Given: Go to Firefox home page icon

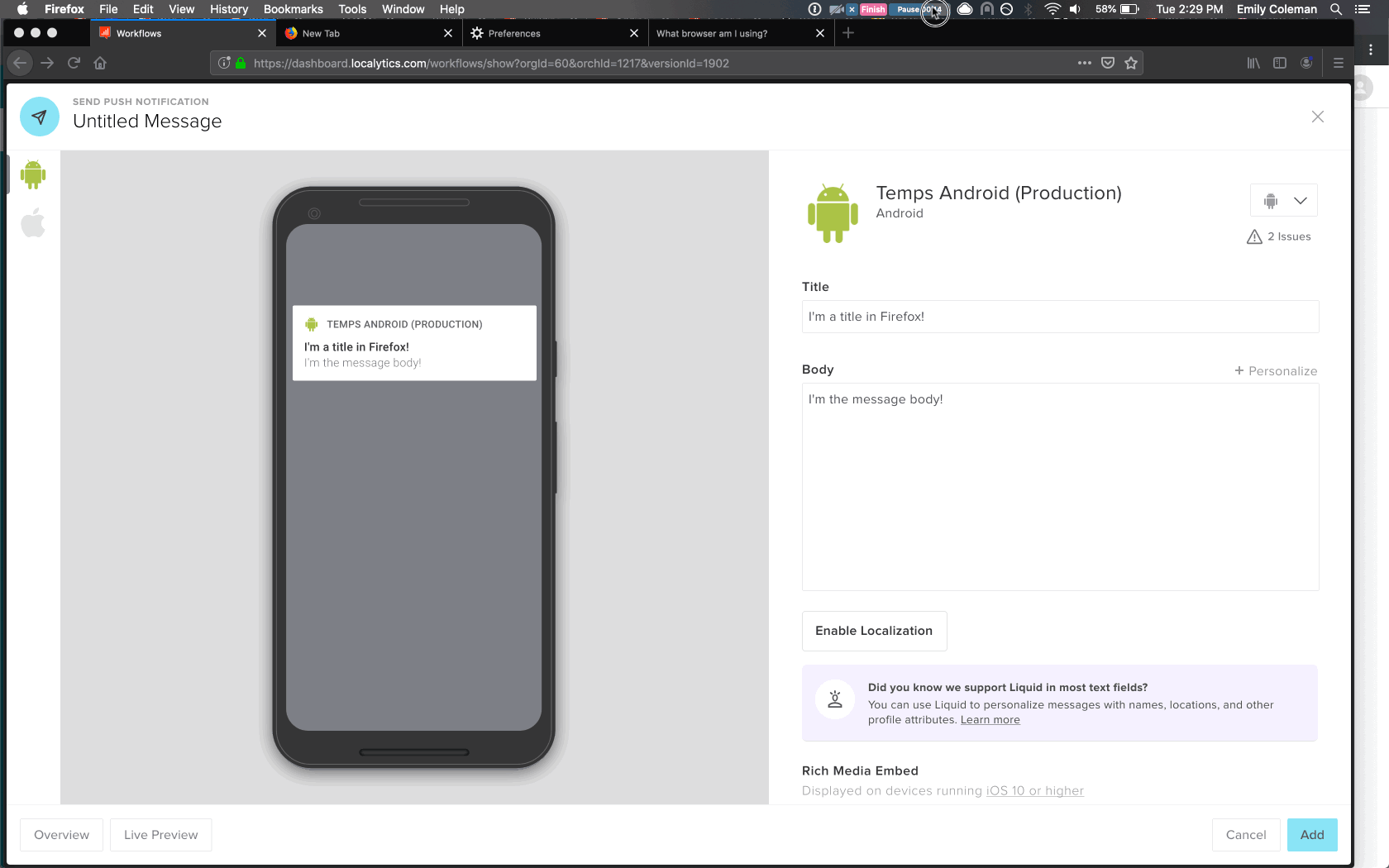Looking at the screenshot, I should pos(100,63).
